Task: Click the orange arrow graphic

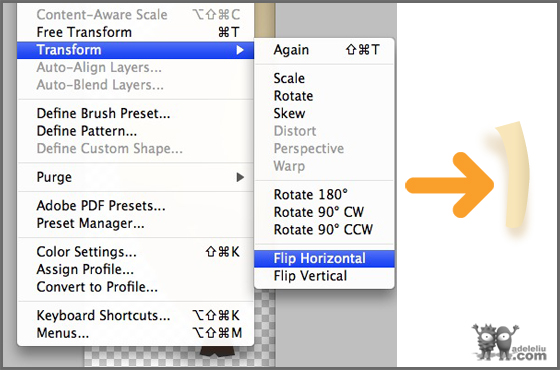Action: click(x=450, y=185)
